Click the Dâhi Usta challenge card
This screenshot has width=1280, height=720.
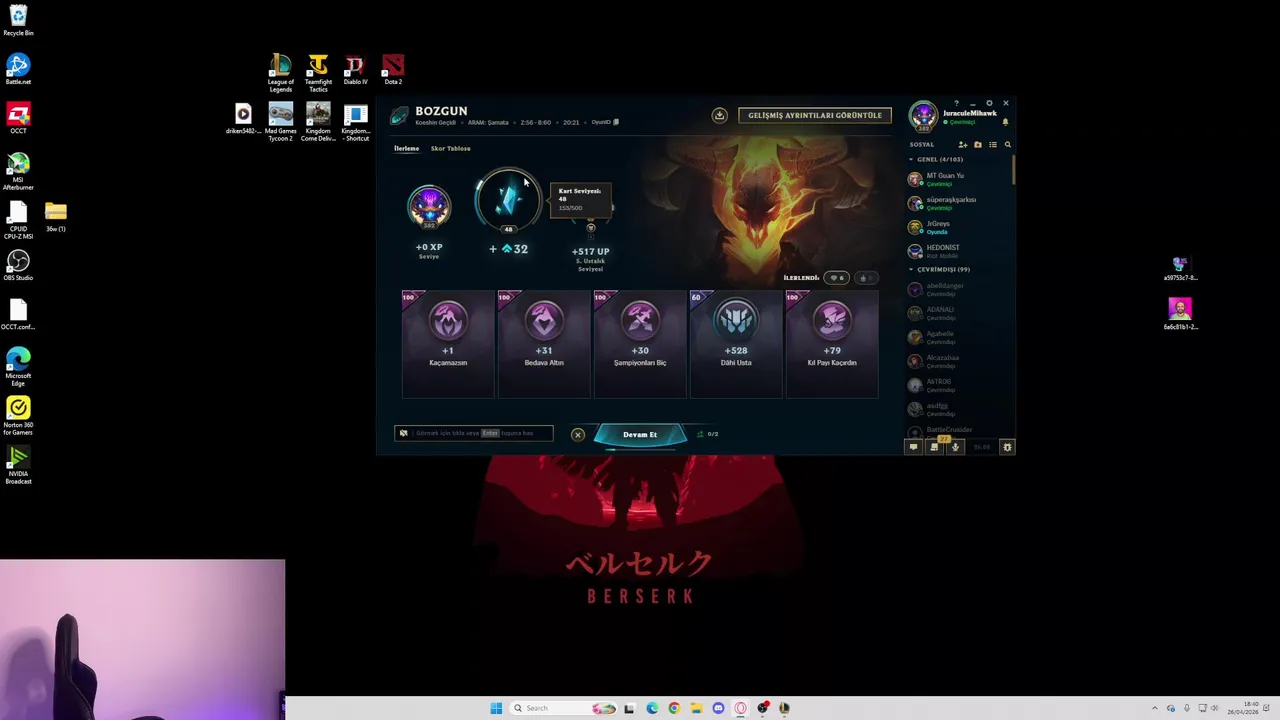coord(736,344)
